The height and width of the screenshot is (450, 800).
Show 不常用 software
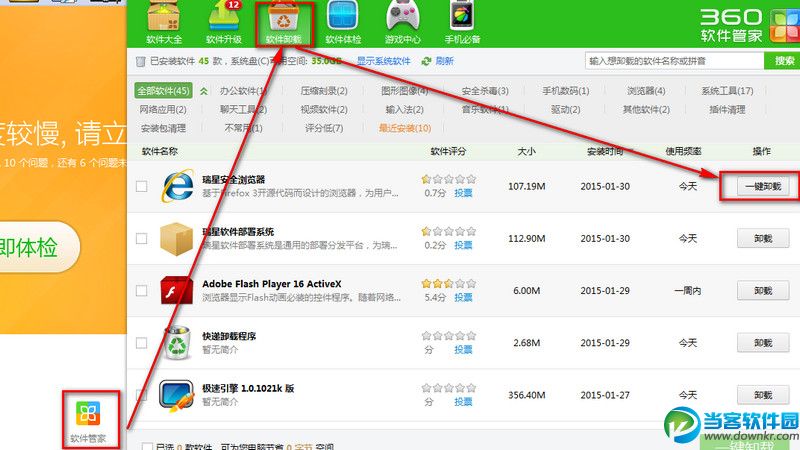pyautogui.click(x=243, y=128)
